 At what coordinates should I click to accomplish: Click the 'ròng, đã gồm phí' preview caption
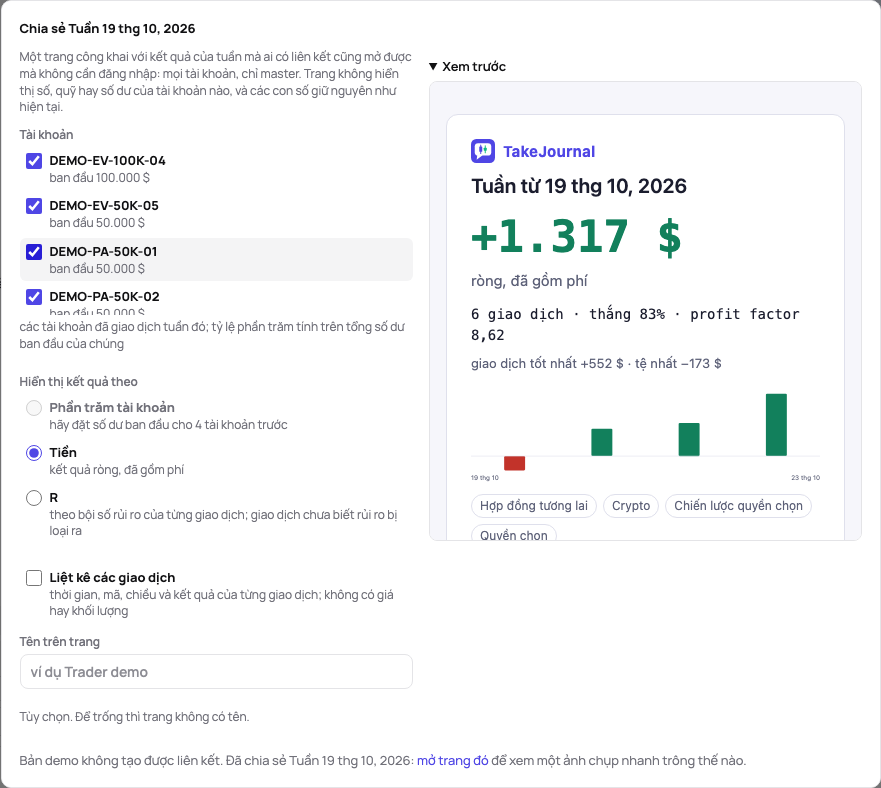pos(529,281)
